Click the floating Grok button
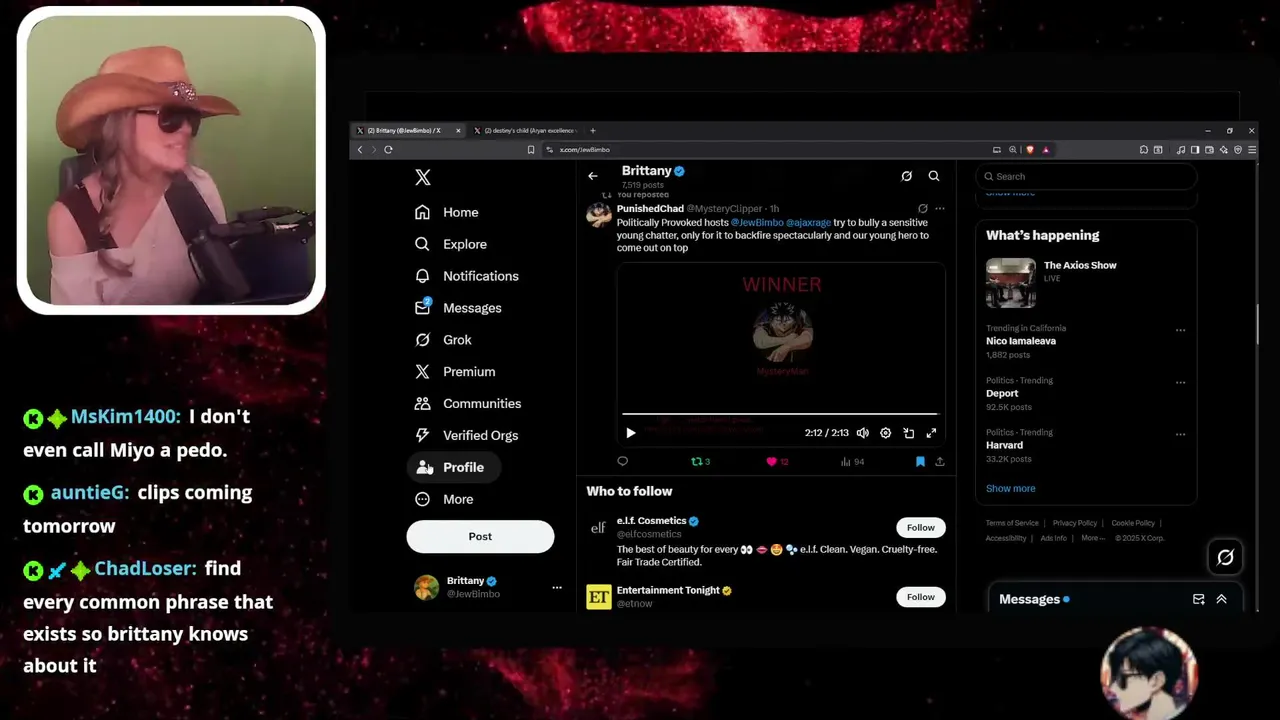This screenshot has height=720, width=1280. pos(1225,557)
